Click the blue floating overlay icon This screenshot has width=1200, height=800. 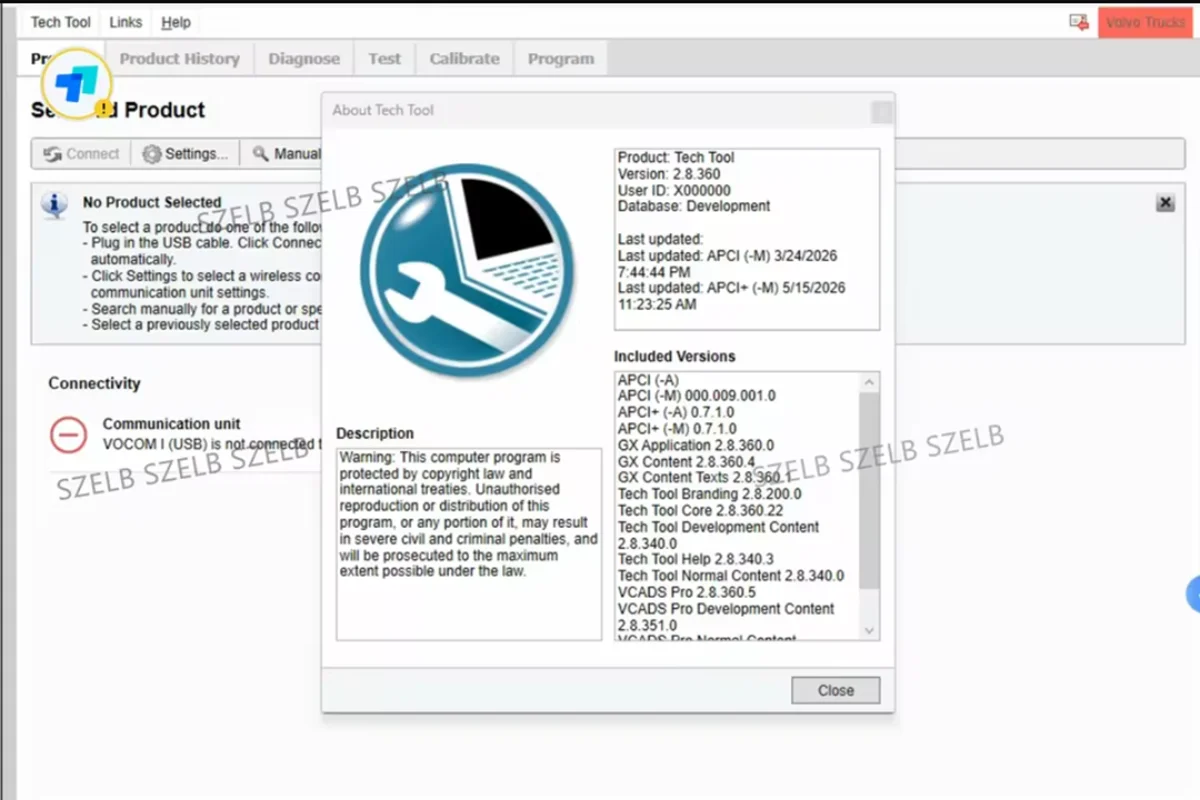(76, 82)
